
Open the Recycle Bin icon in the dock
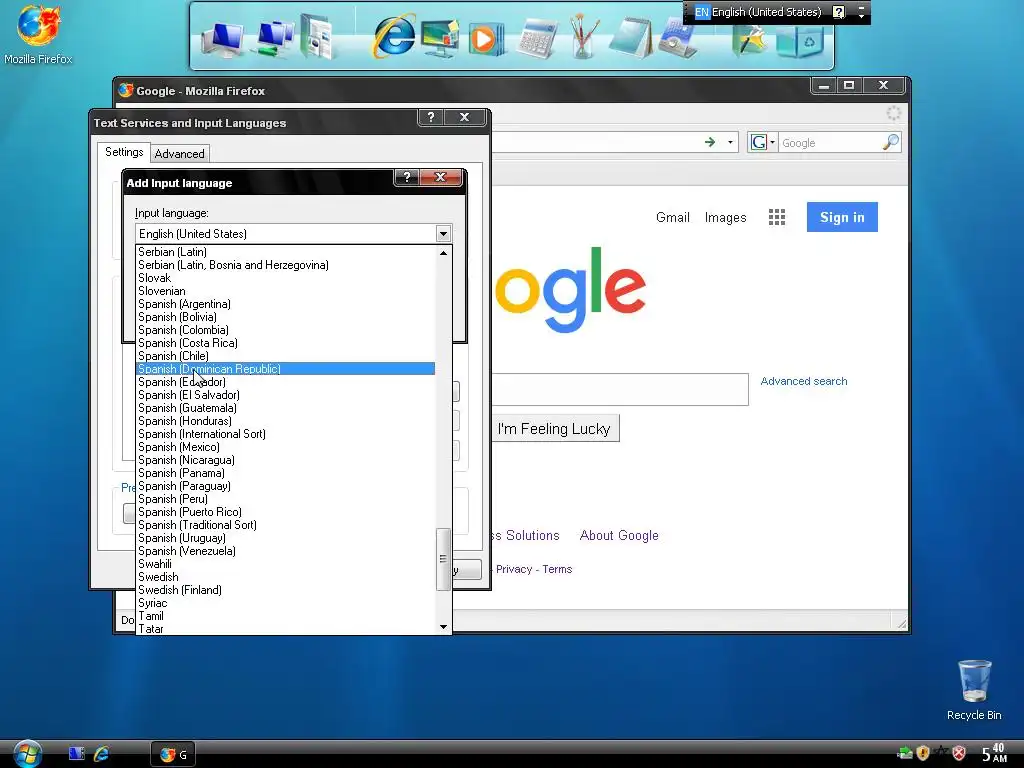point(800,40)
